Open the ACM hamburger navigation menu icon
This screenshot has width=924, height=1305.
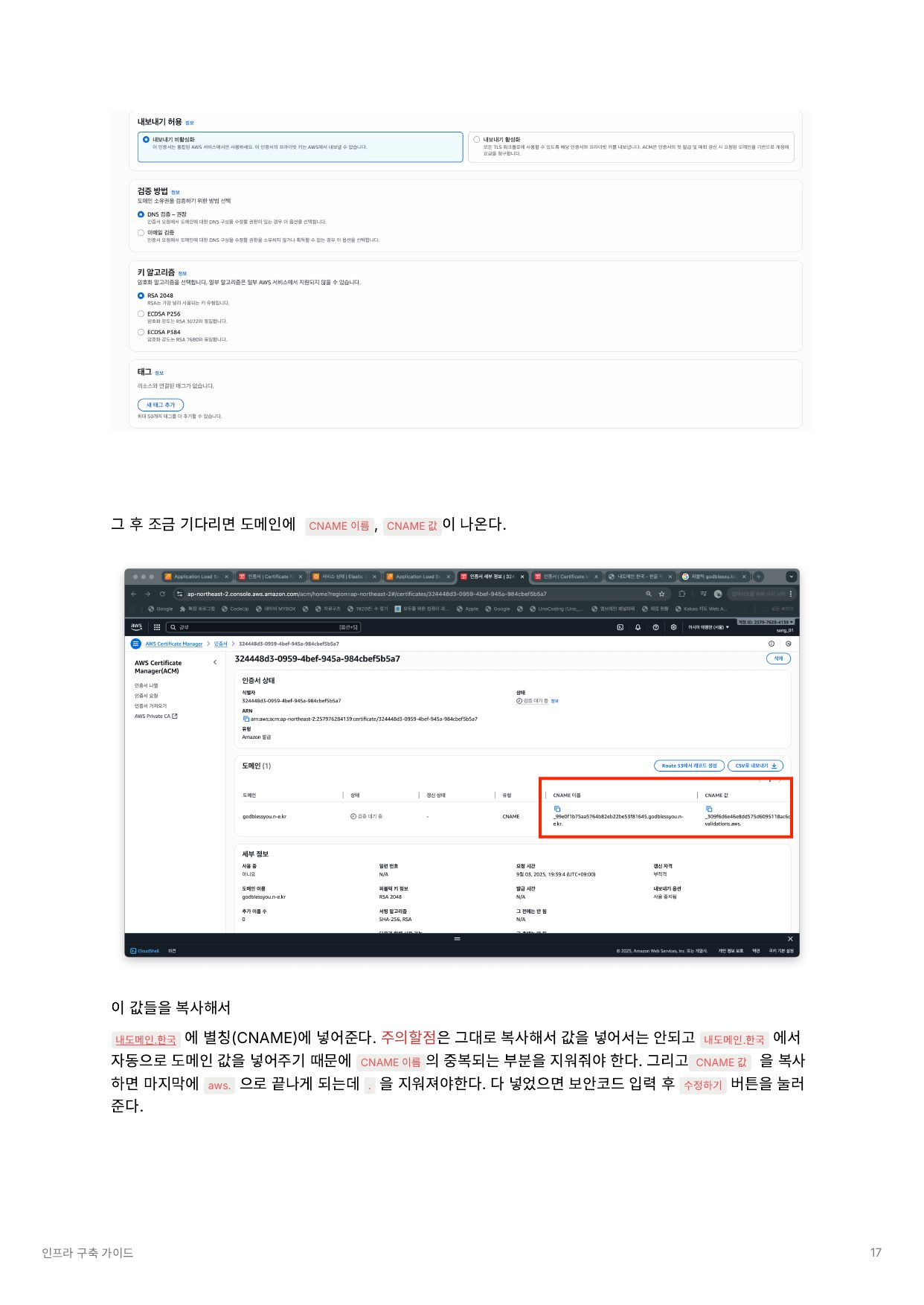pyautogui.click(x=135, y=644)
